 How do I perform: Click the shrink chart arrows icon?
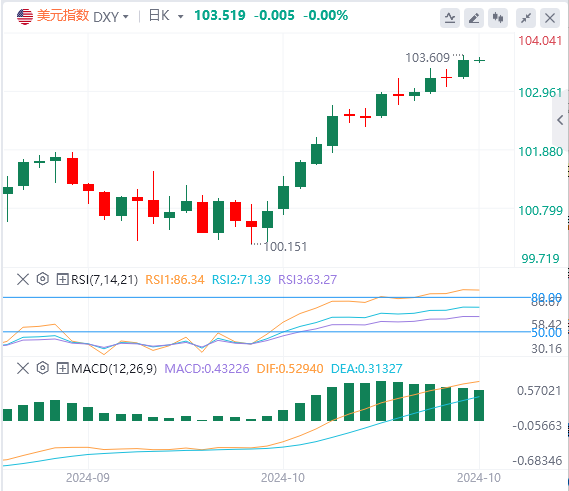(x=526, y=18)
